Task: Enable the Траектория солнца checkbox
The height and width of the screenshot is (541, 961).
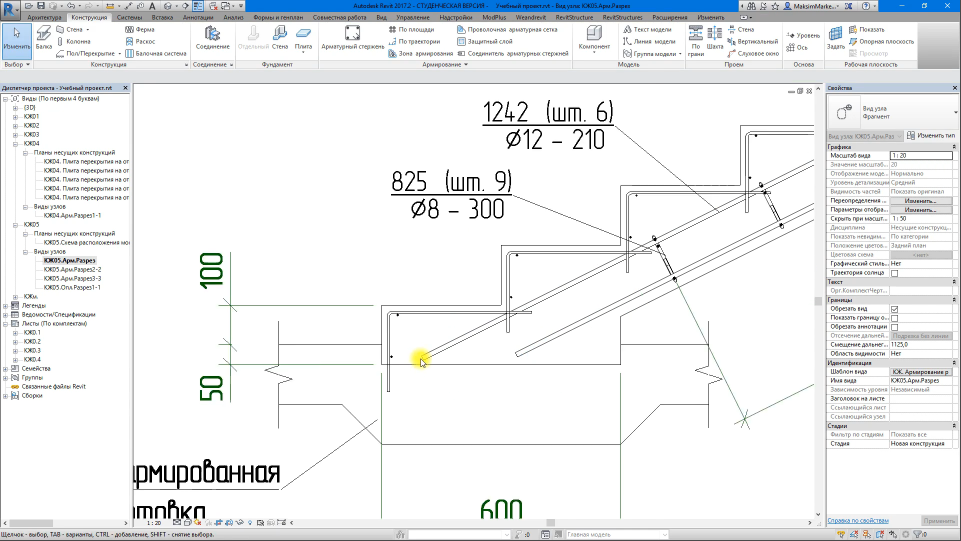Action: pos(894,273)
